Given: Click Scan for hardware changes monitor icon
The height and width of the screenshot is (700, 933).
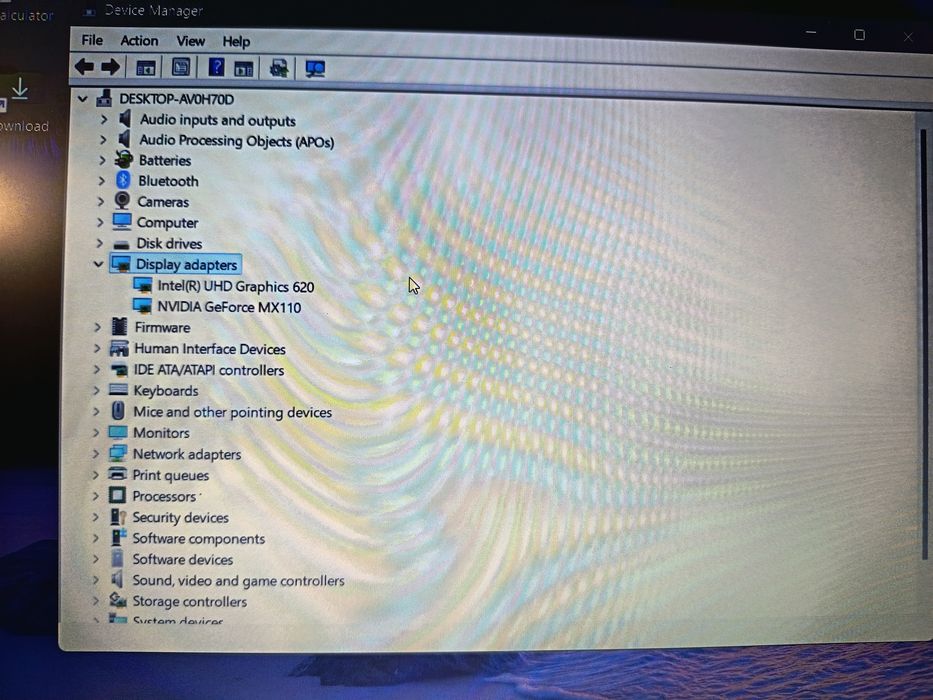Looking at the screenshot, I should tap(315, 69).
